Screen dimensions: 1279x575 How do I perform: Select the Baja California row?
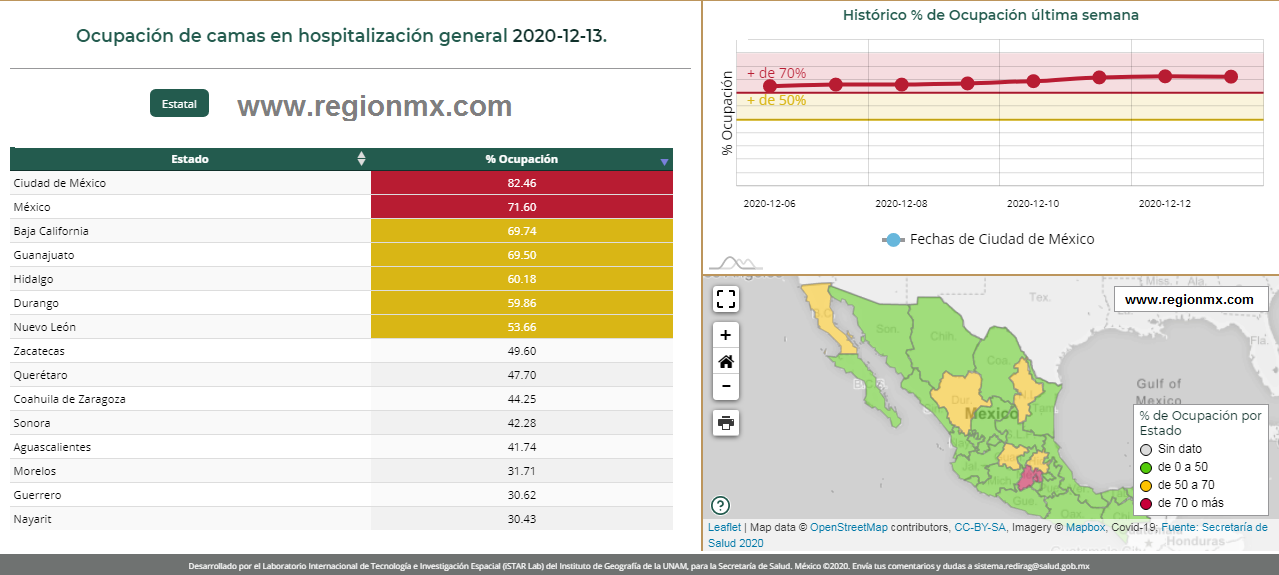pos(341,231)
